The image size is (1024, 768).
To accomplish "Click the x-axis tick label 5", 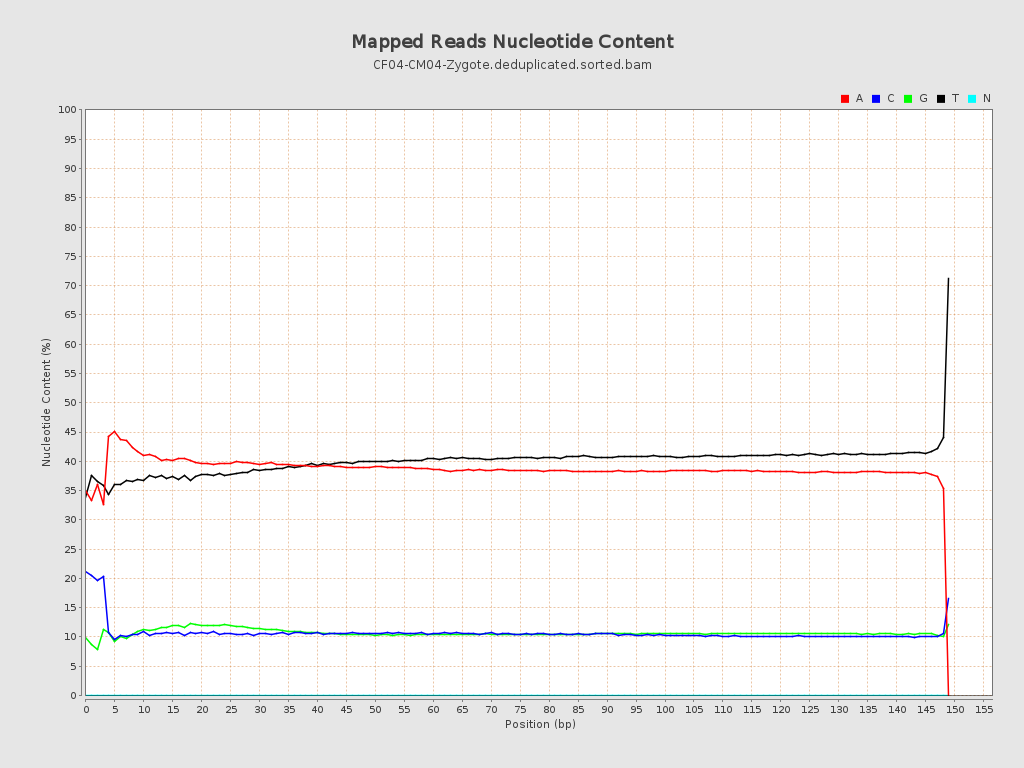I will [x=115, y=709].
